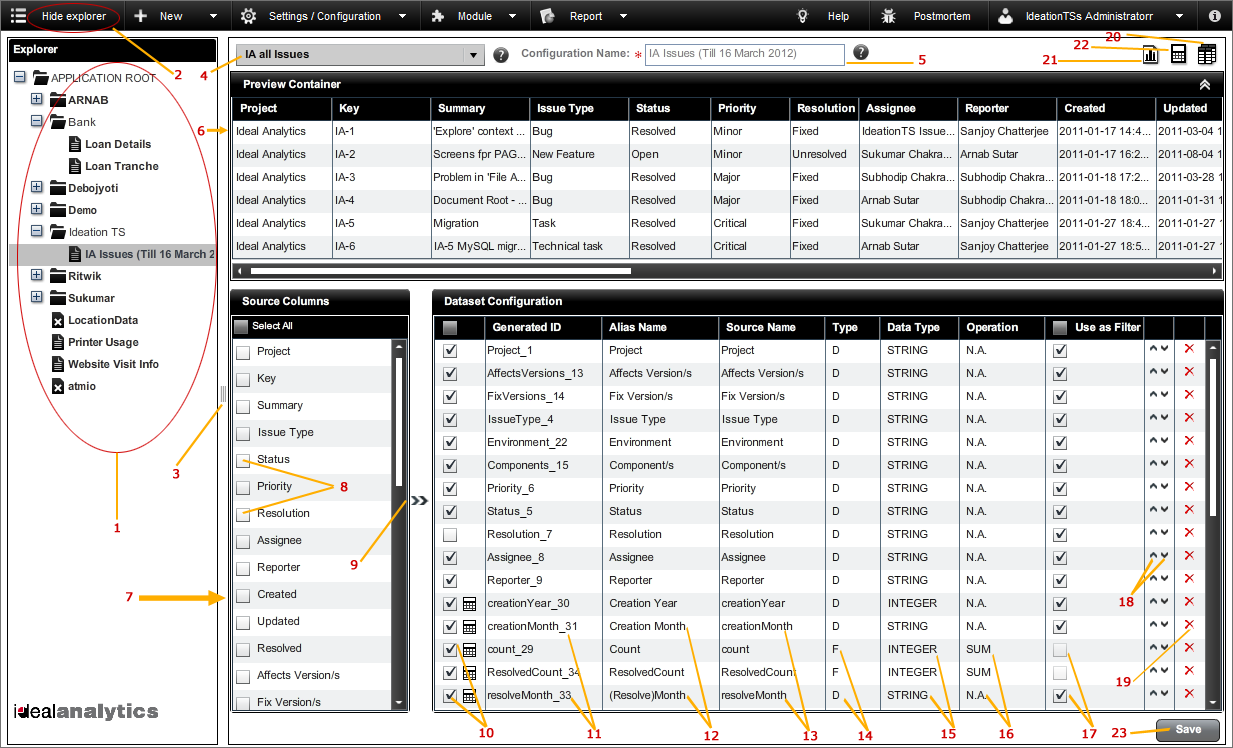Check the Updated box in Source Columns
The image size is (1233, 748).
click(243, 622)
